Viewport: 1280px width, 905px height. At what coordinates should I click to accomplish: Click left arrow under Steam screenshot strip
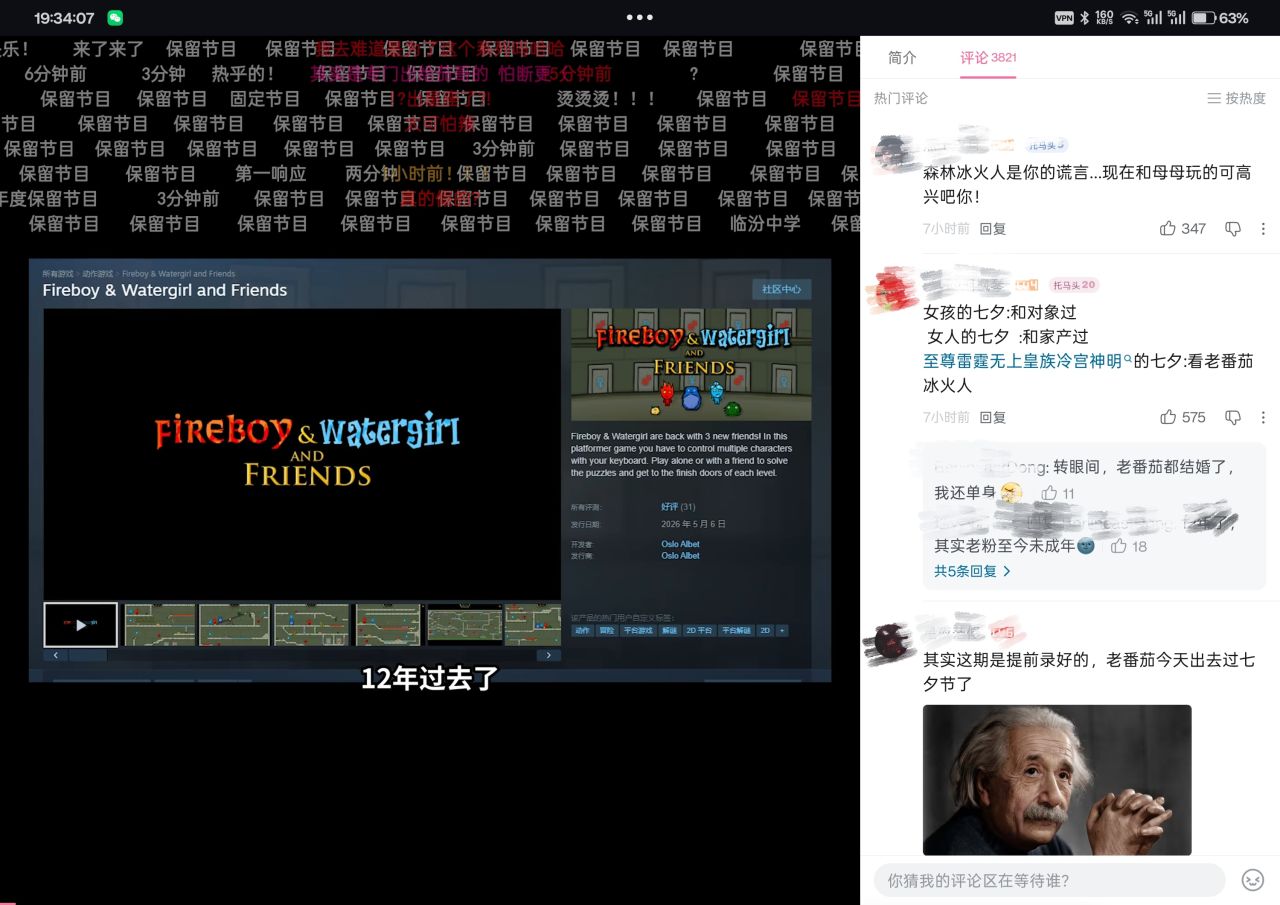click(55, 655)
